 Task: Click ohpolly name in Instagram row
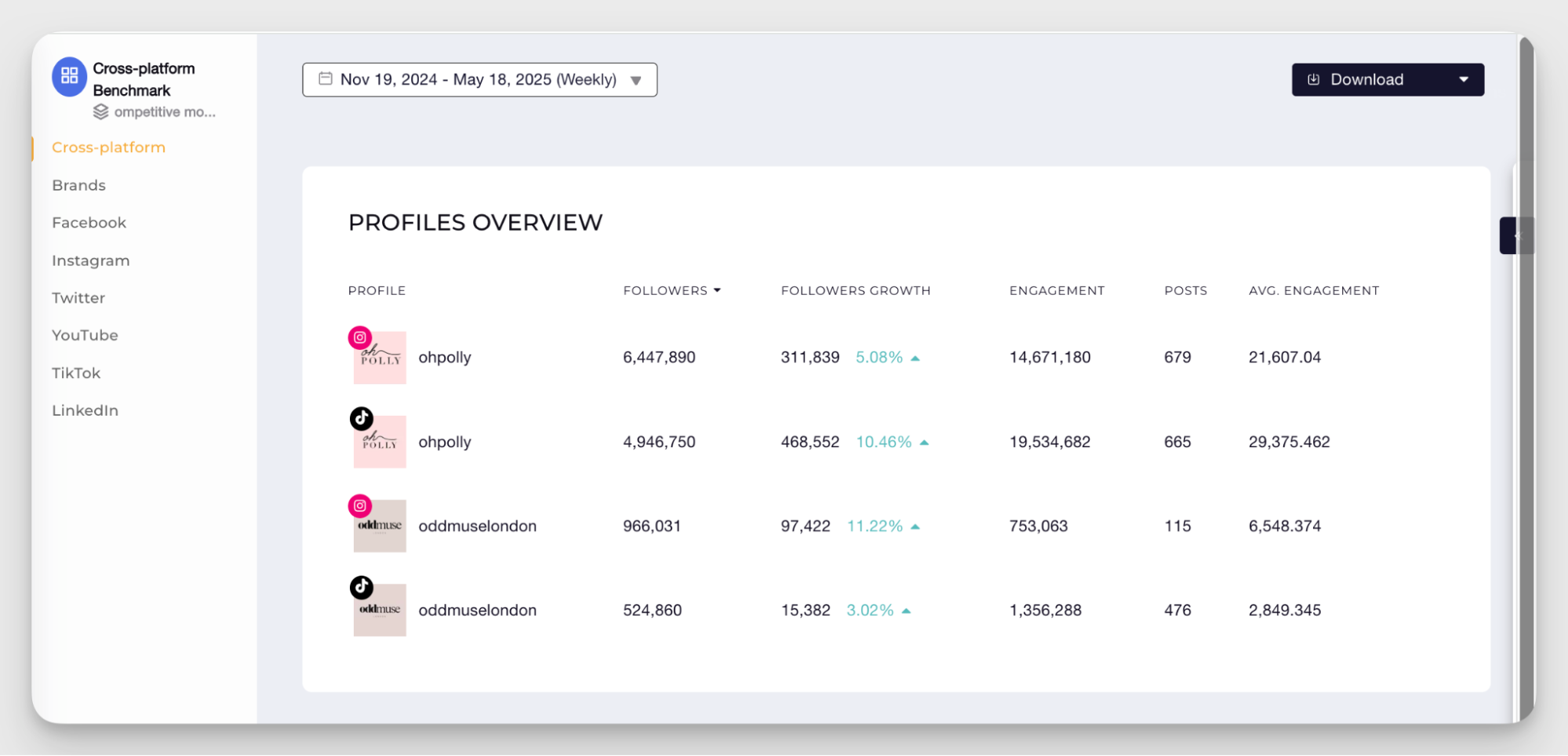(445, 358)
